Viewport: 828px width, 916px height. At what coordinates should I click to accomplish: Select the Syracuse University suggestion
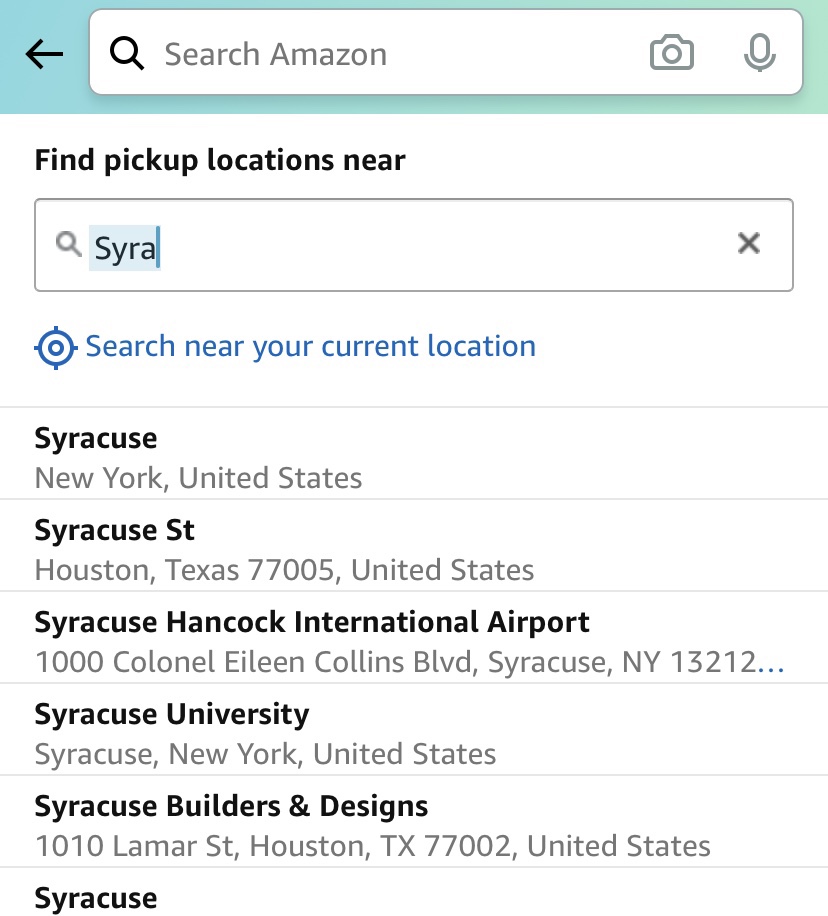tap(171, 714)
